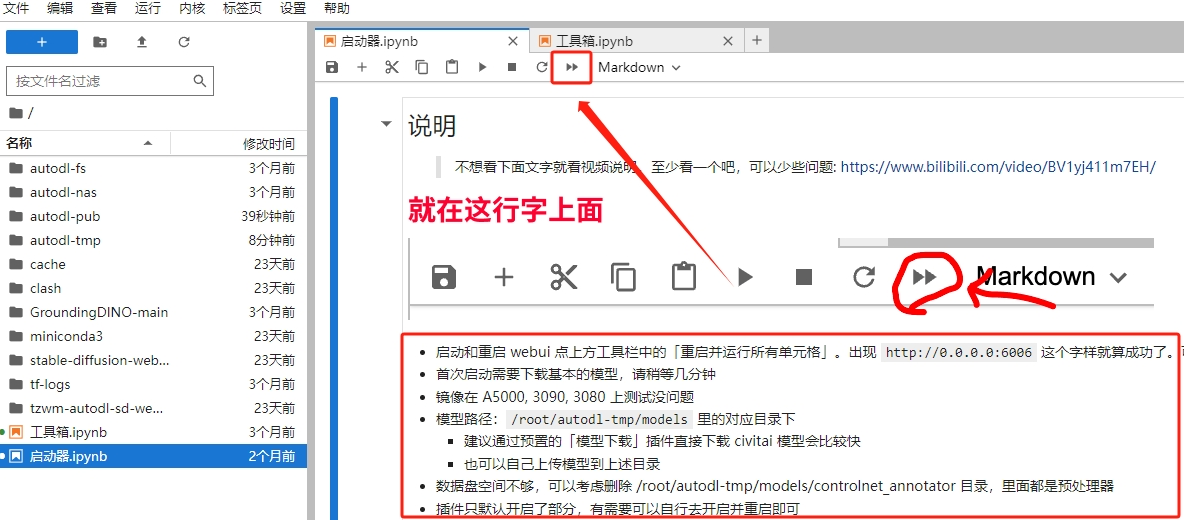Create a new folder in file browser
Image resolution: width=1184 pixels, height=520 pixels.
point(100,42)
